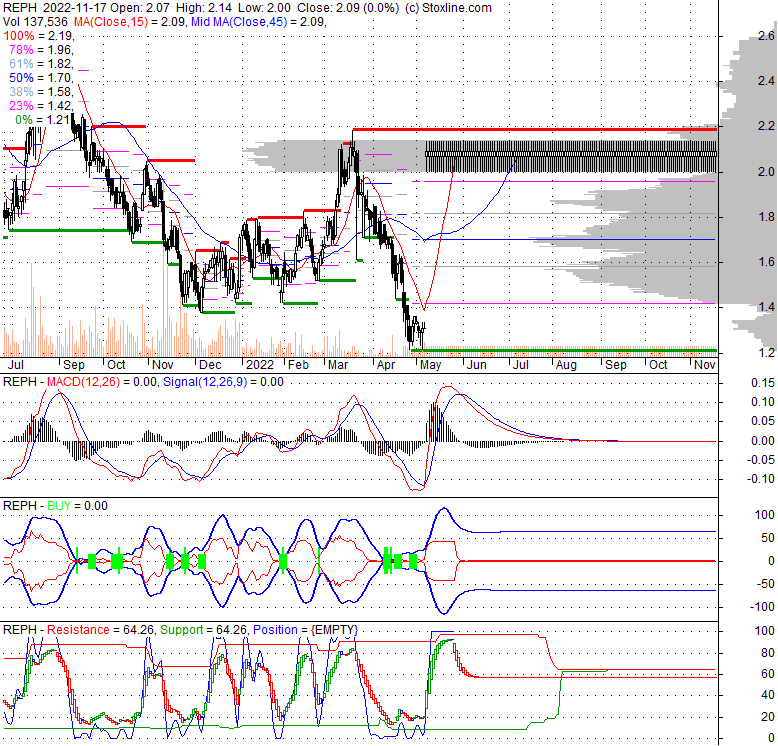Viewport: 778px width, 746px height.
Task: Click the REPH ticker symbol in header
Action: 20,8
